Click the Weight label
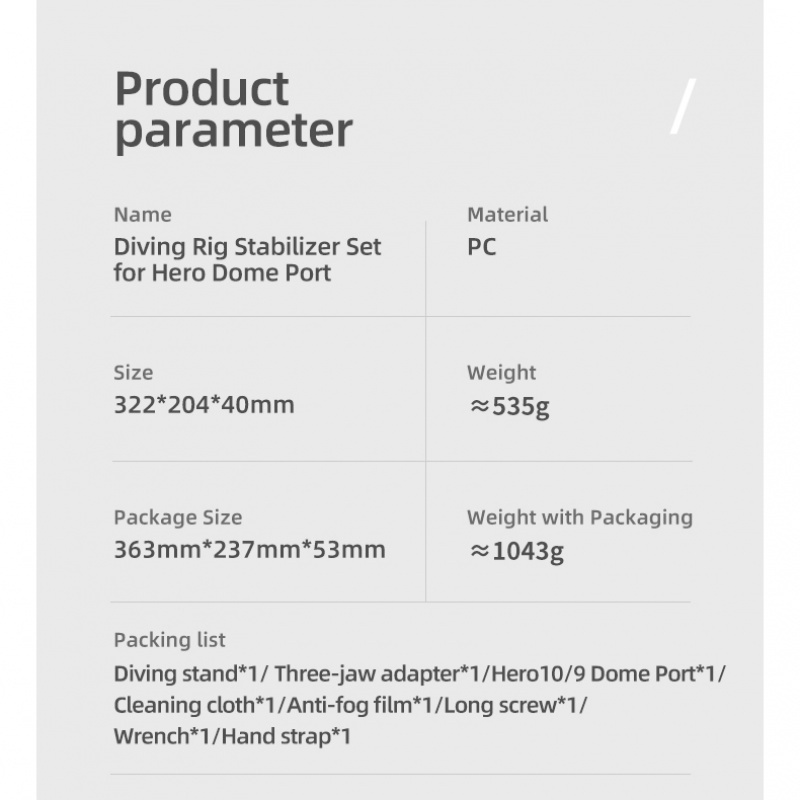The width and height of the screenshot is (800, 800). [501, 373]
